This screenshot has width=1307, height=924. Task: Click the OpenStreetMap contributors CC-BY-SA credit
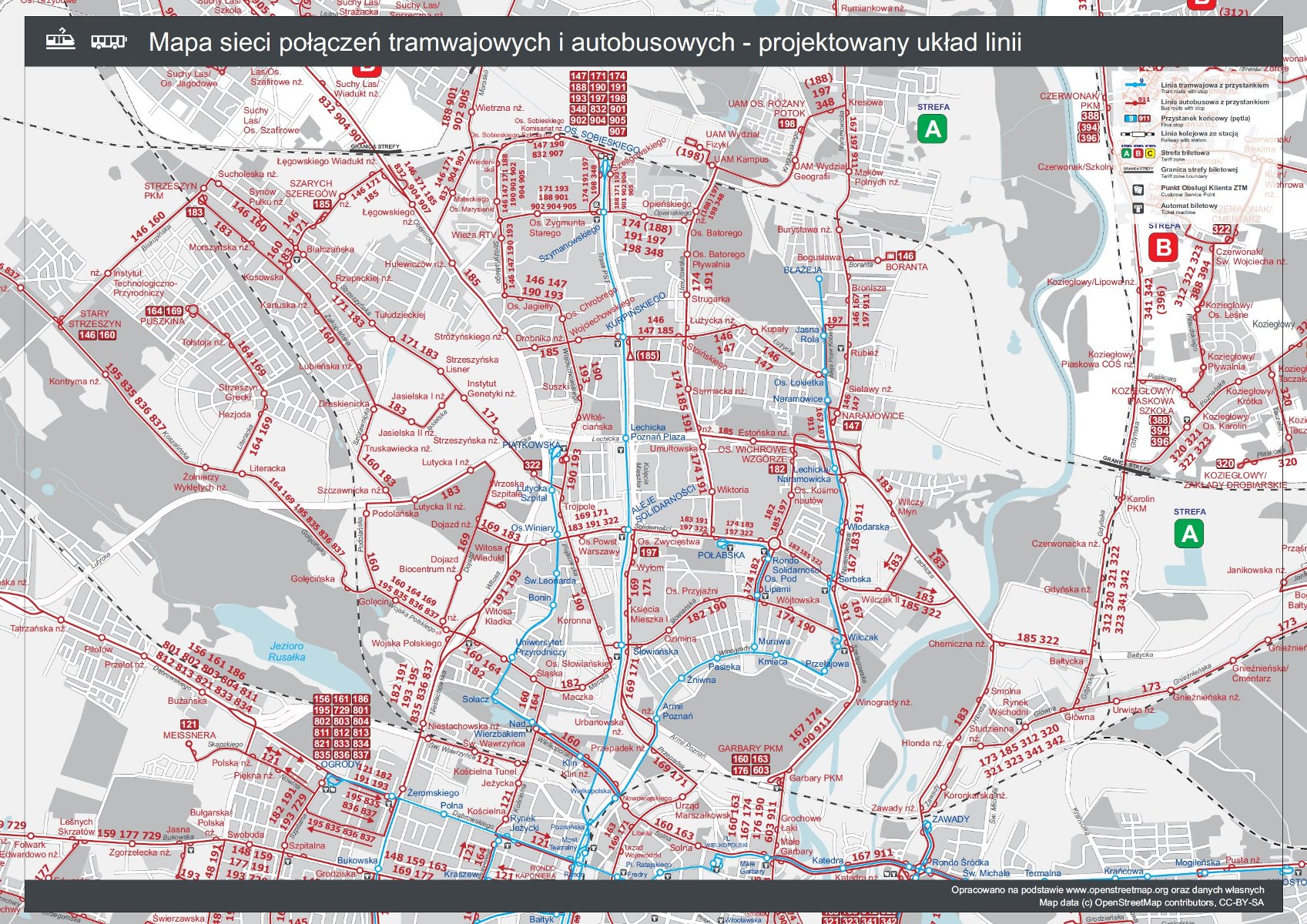1151,902
